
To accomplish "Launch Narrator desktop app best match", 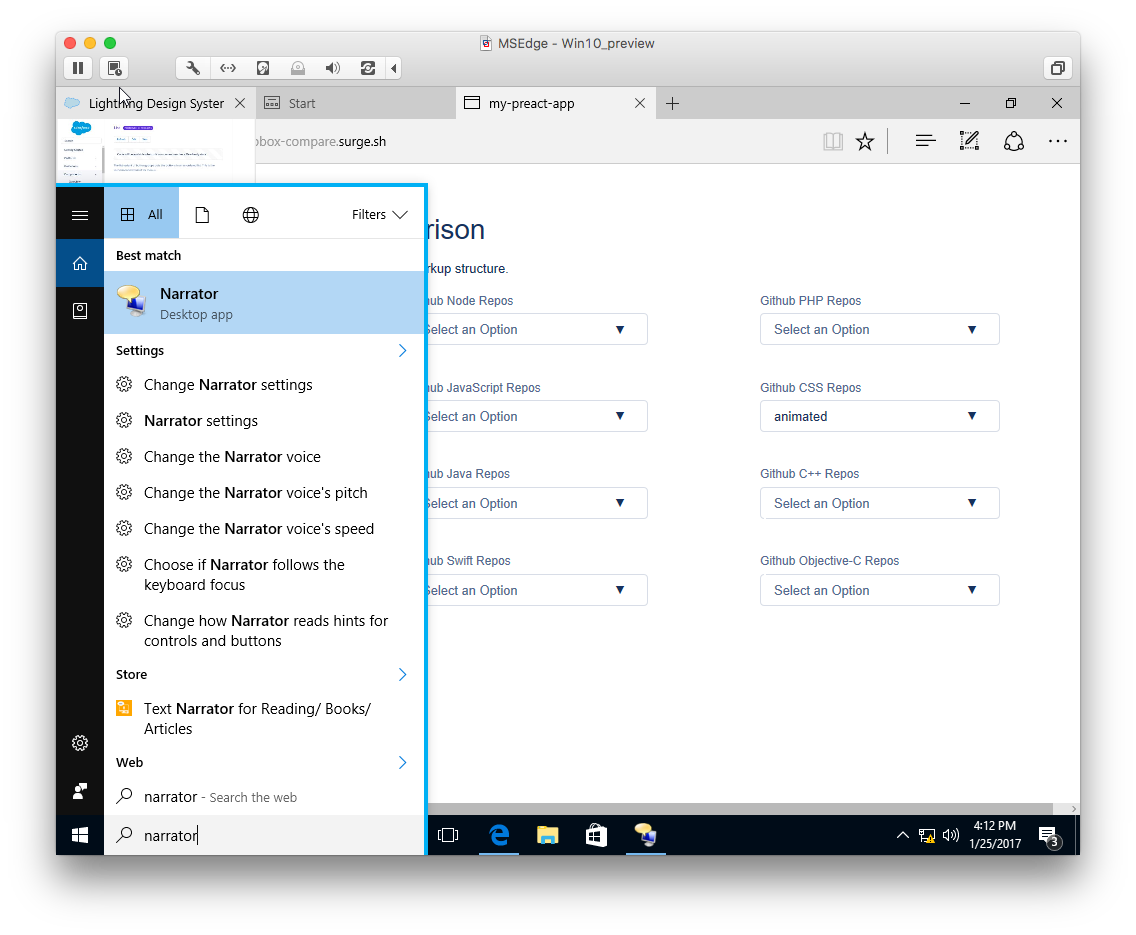I will (x=264, y=303).
